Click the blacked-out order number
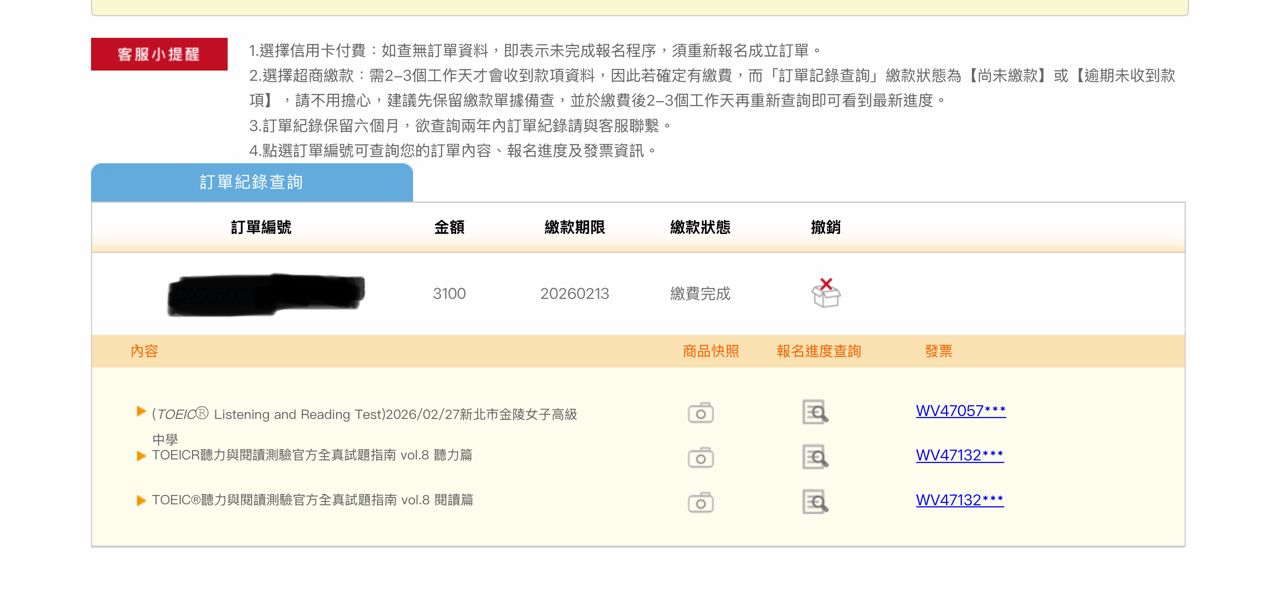The width and height of the screenshot is (1280, 589). (x=266, y=294)
